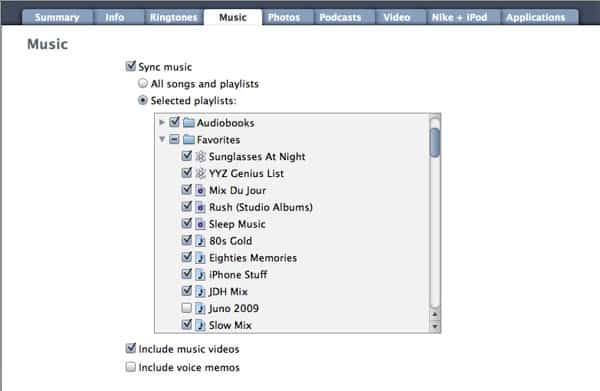Disable Include music videos
This screenshot has width=600, height=391.
130,348
